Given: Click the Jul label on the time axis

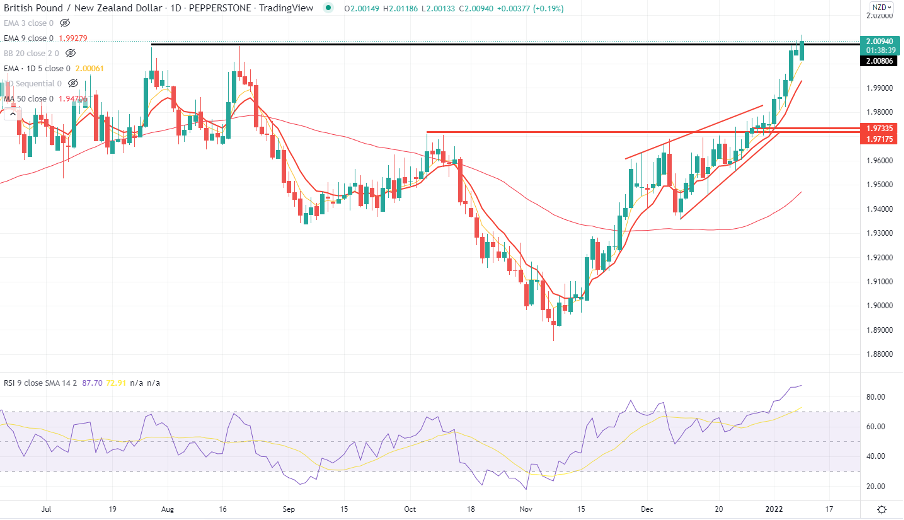Looking at the screenshot, I should click(x=47, y=509).
